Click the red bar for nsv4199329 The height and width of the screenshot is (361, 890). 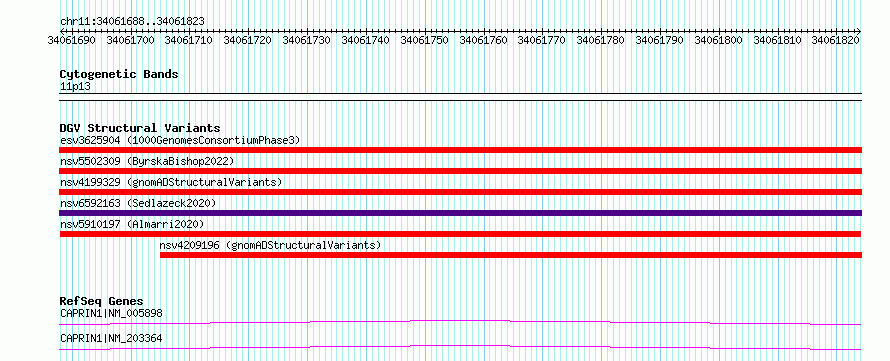460,192
